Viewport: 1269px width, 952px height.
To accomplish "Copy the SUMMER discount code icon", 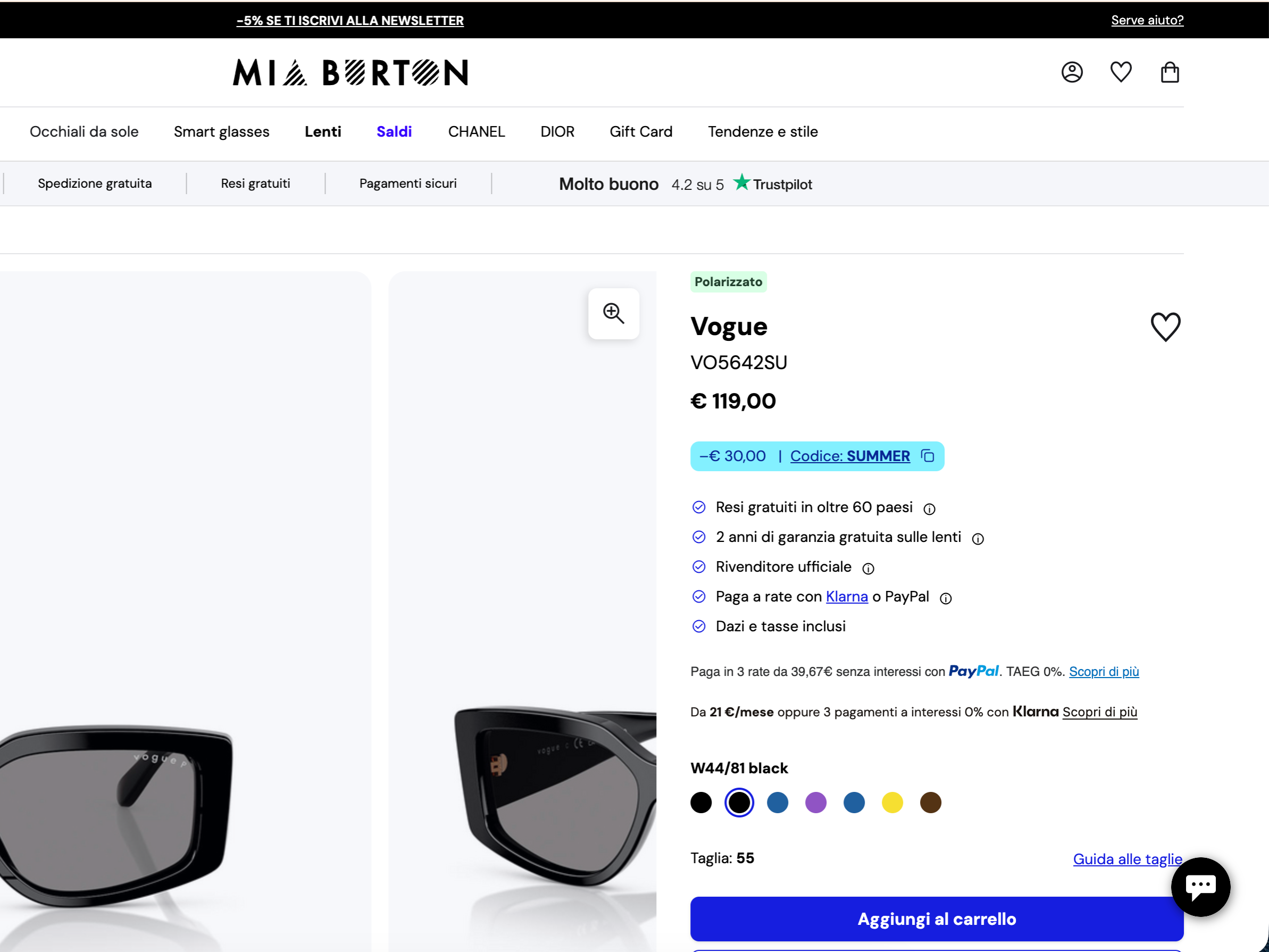I will pyautogui.click(x=928, y=456).
